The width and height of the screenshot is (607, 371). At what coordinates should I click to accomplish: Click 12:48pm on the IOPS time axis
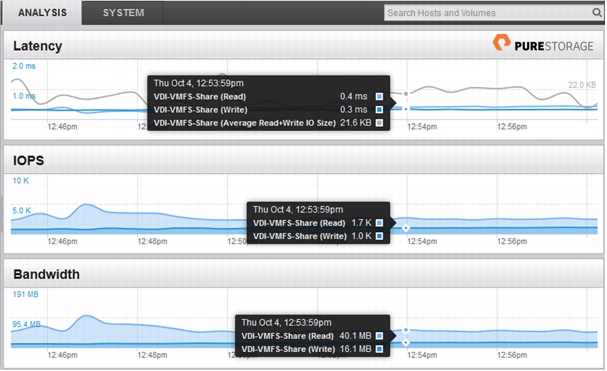point(152,241)
